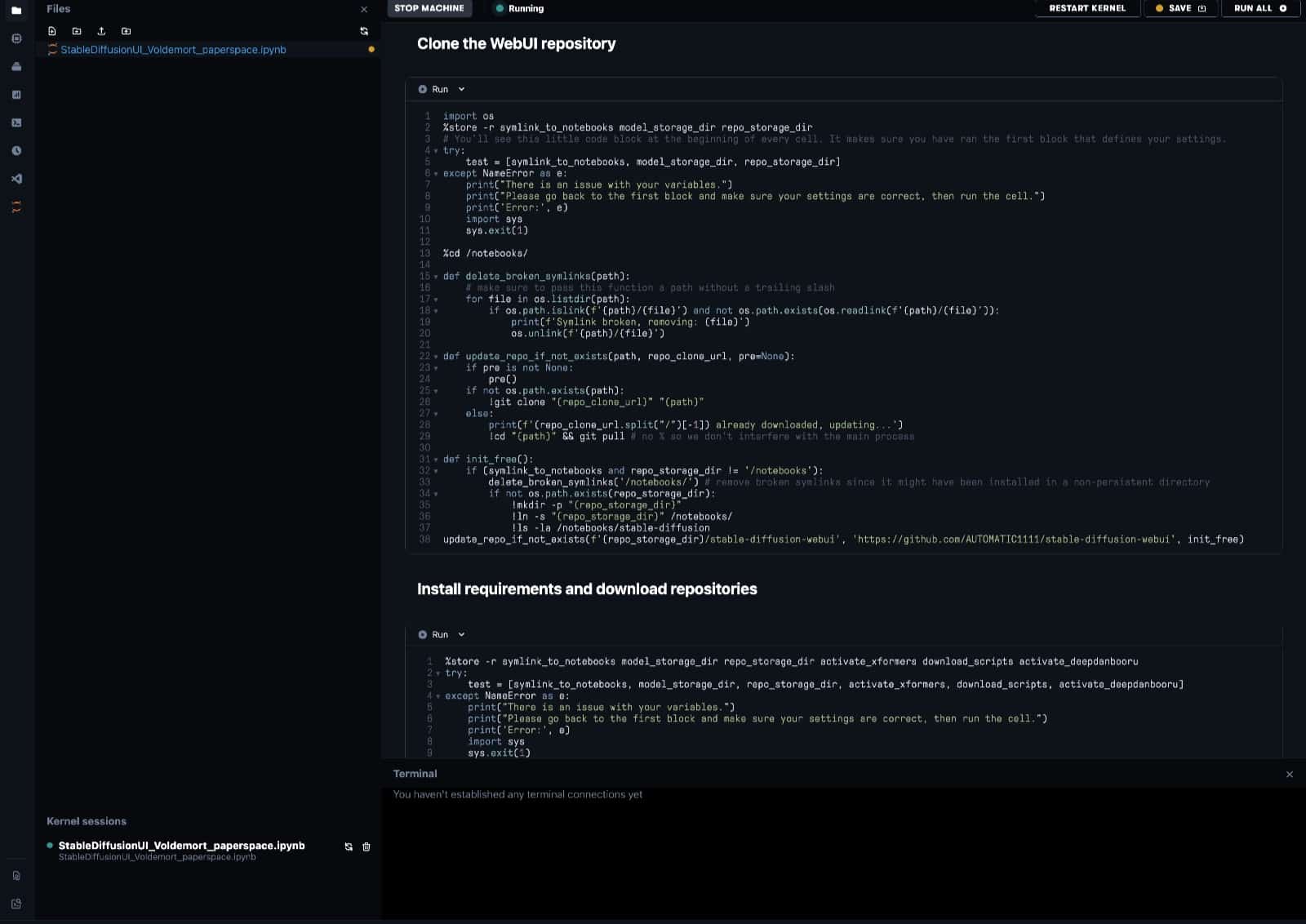The width and height of the screenshot is (1306, 924).
Task: Click the upload folder icon in Files toolbar
Action: pyautogui.click(x=126, y=31)
